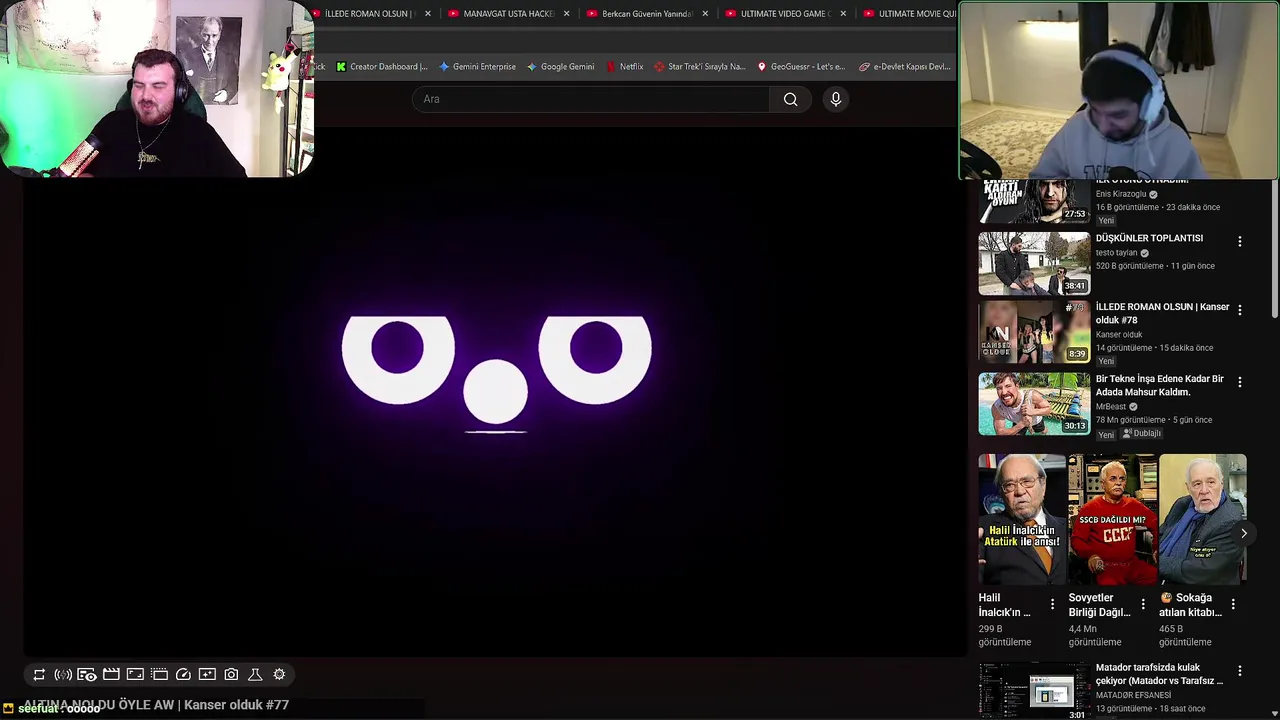Open Matador tarafsızda kulak çekiyor thumbnail
This screenshot has width=1280, height=720.
click(x=1034, y=691)
